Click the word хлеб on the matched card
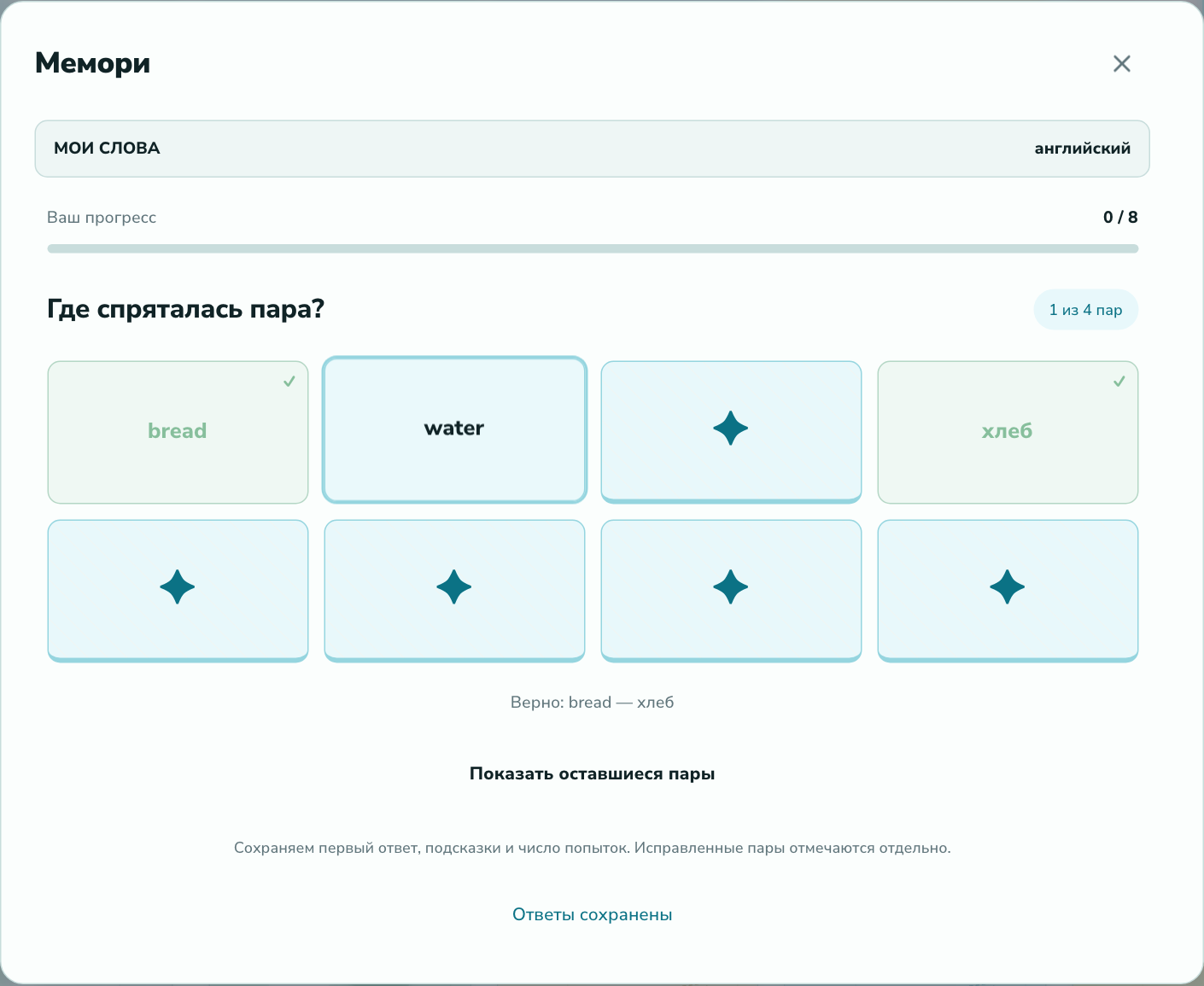Viewport: 1204px width, 986px height. tap(1008, 430)
